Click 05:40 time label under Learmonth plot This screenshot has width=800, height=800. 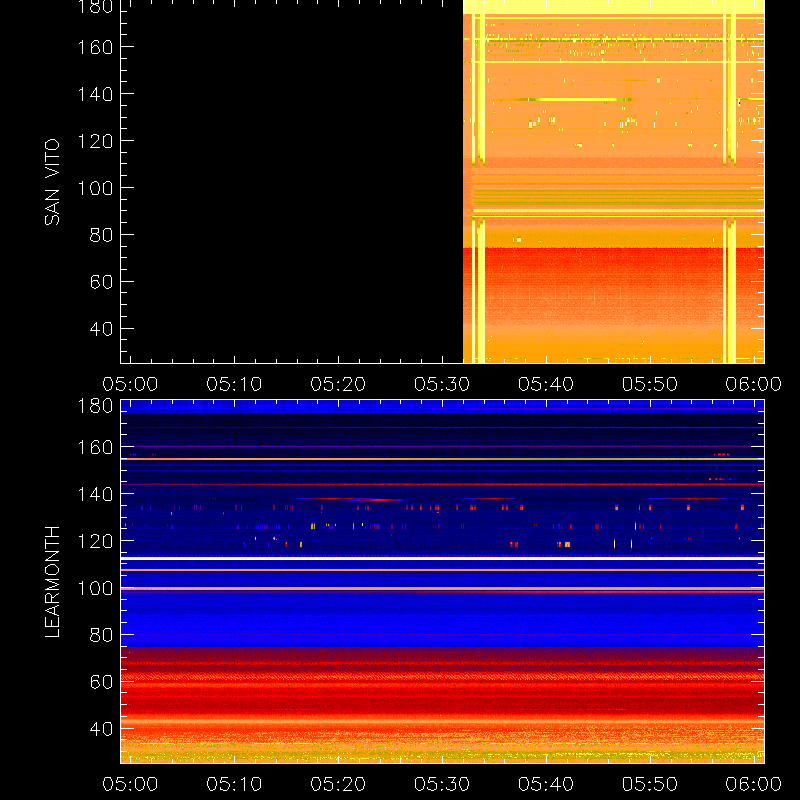pyautogui.click(x=546, y=784)
